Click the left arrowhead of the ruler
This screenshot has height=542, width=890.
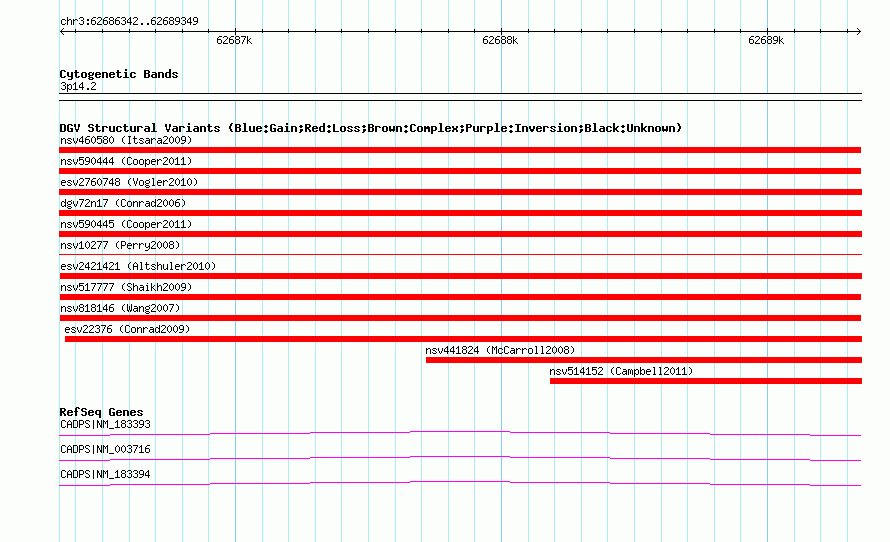coord(62,32)
